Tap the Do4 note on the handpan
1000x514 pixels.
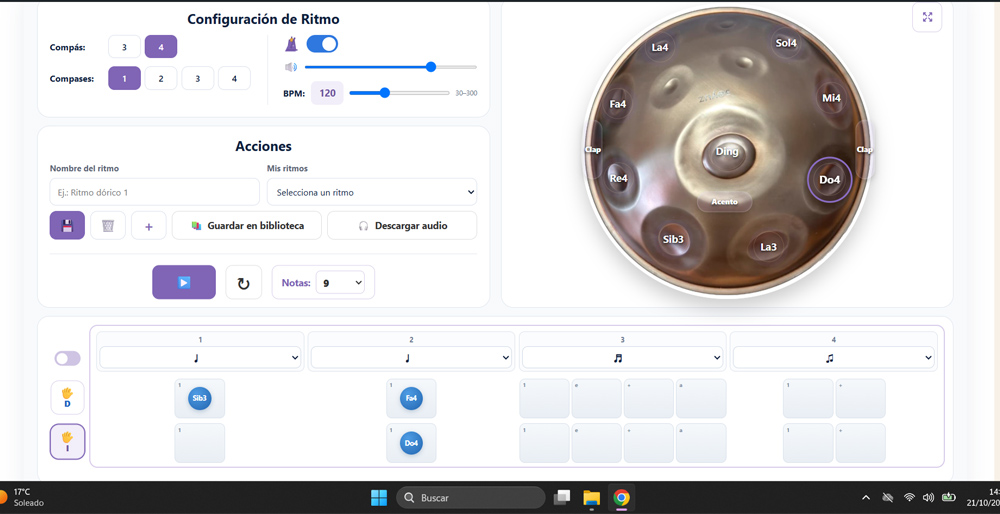pos(830,180)
